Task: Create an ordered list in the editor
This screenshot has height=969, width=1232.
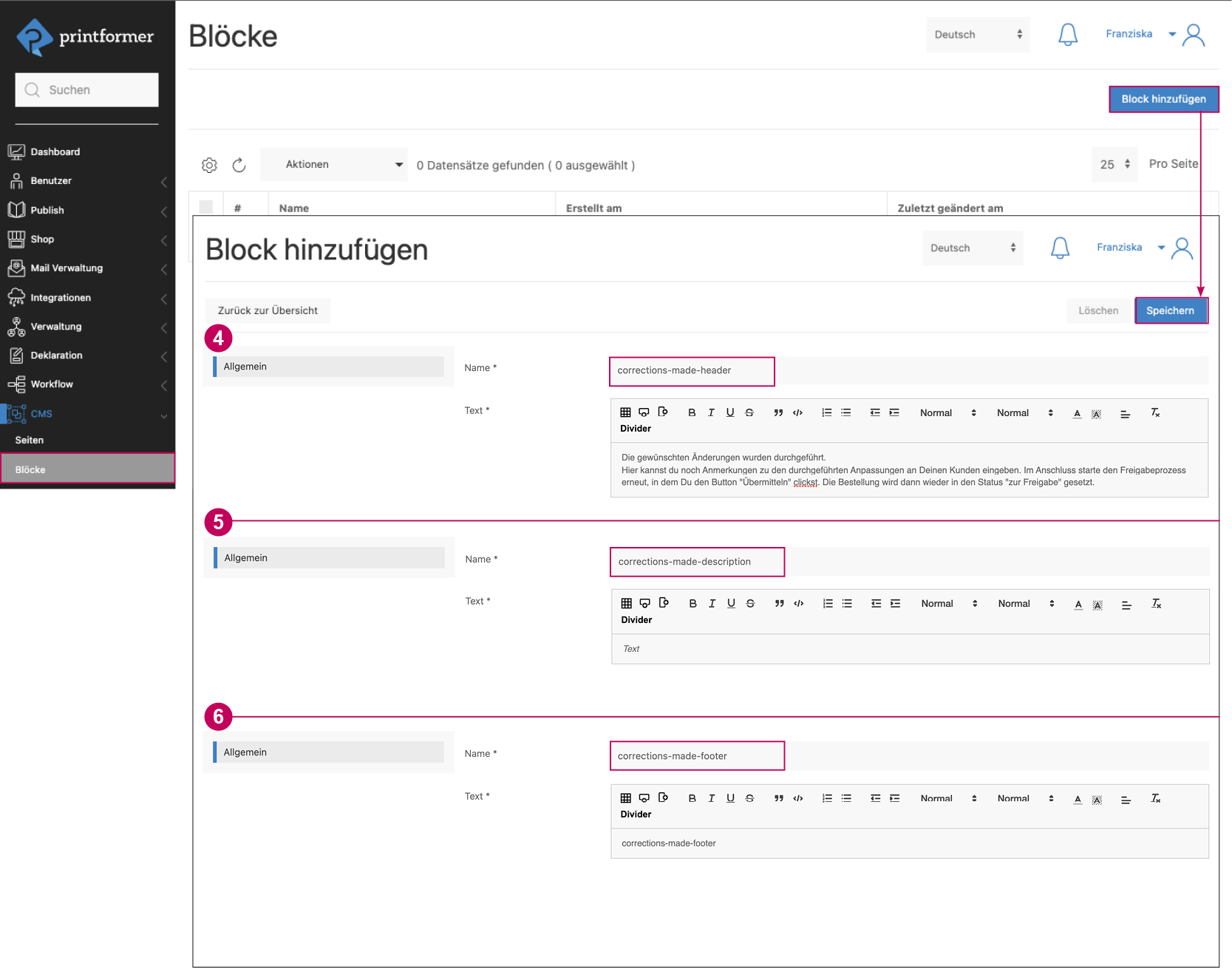Action: tap(826, 412)
